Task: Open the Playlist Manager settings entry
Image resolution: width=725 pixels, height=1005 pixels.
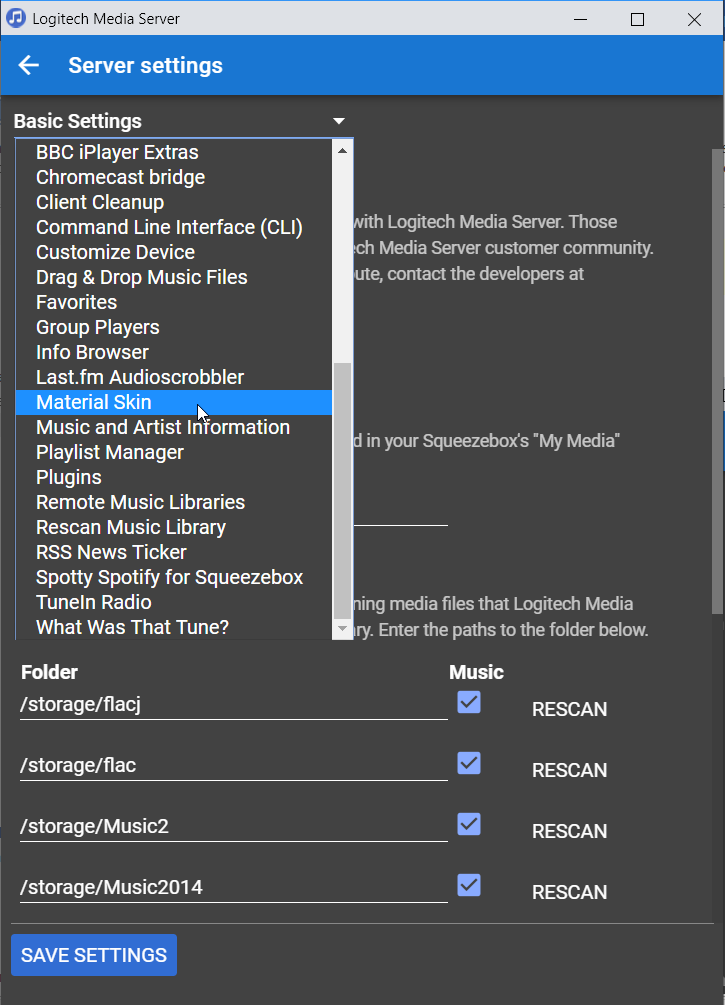Action: (x=110, y=452)
